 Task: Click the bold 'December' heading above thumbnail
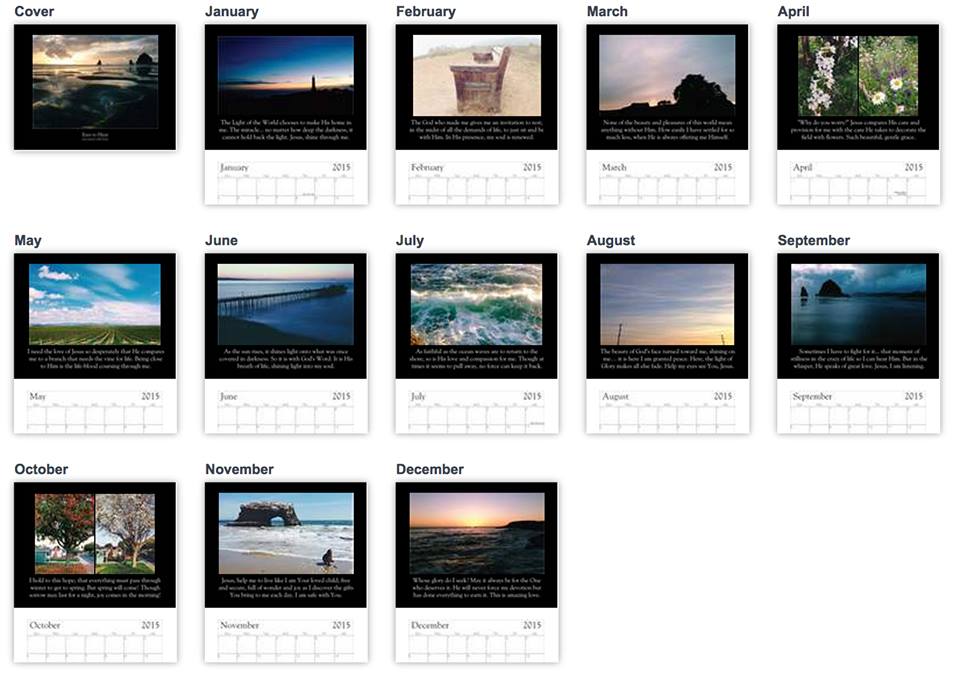pos(429,470)
